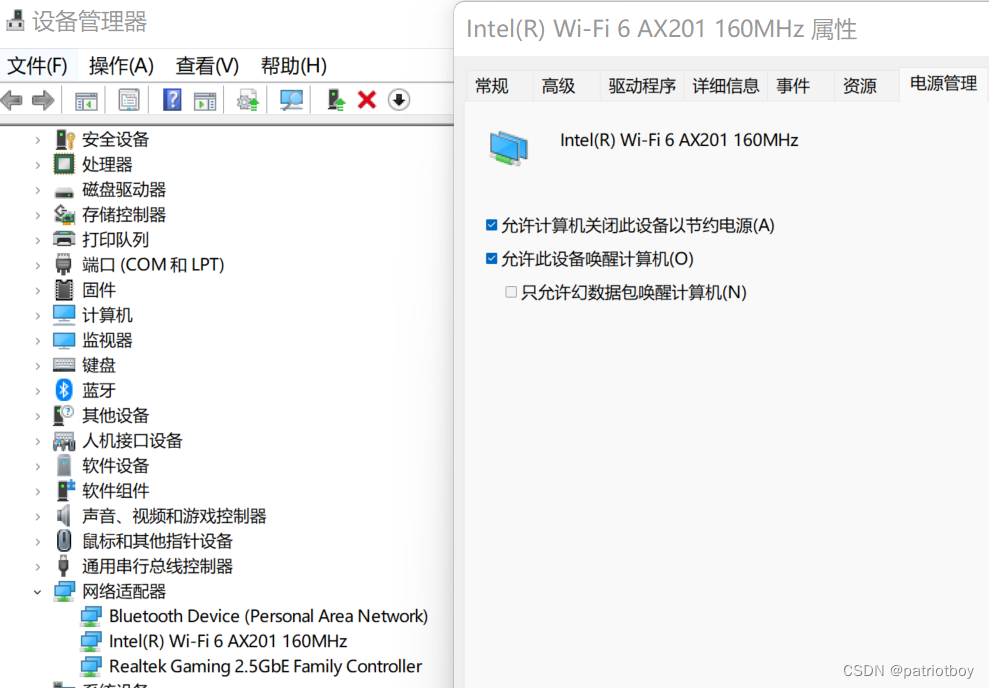The width and height of the screenshot is (989, 688).
Task: Click the 蓝牙 Bluetooth icon
Action: click(x=64, y=390)
